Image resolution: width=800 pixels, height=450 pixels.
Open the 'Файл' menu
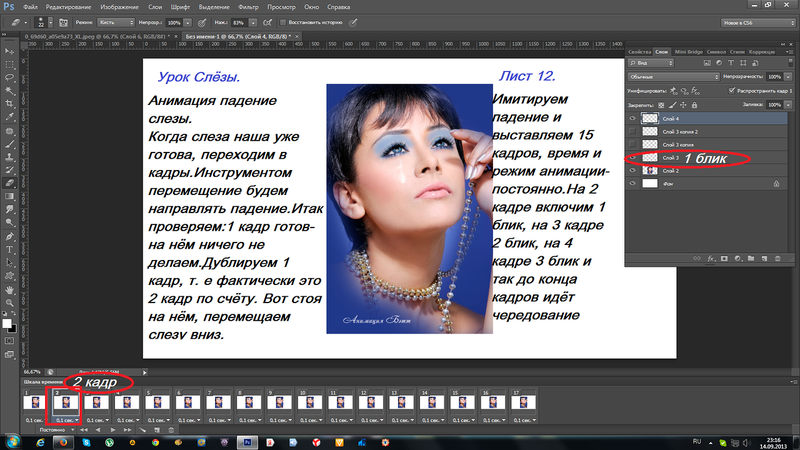[30, 7]
